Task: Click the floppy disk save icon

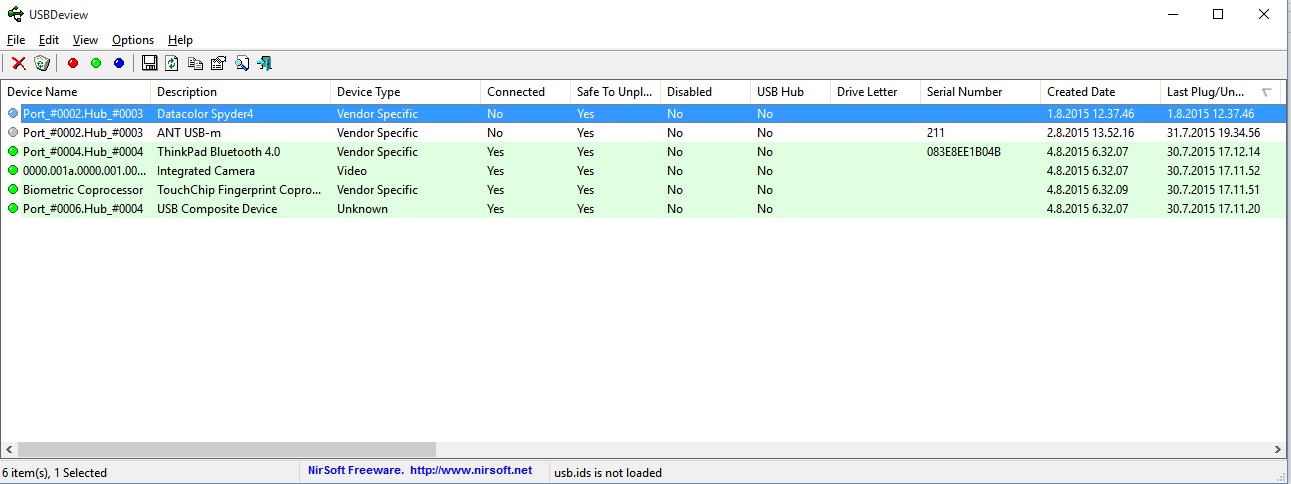Action: [150, 63]
